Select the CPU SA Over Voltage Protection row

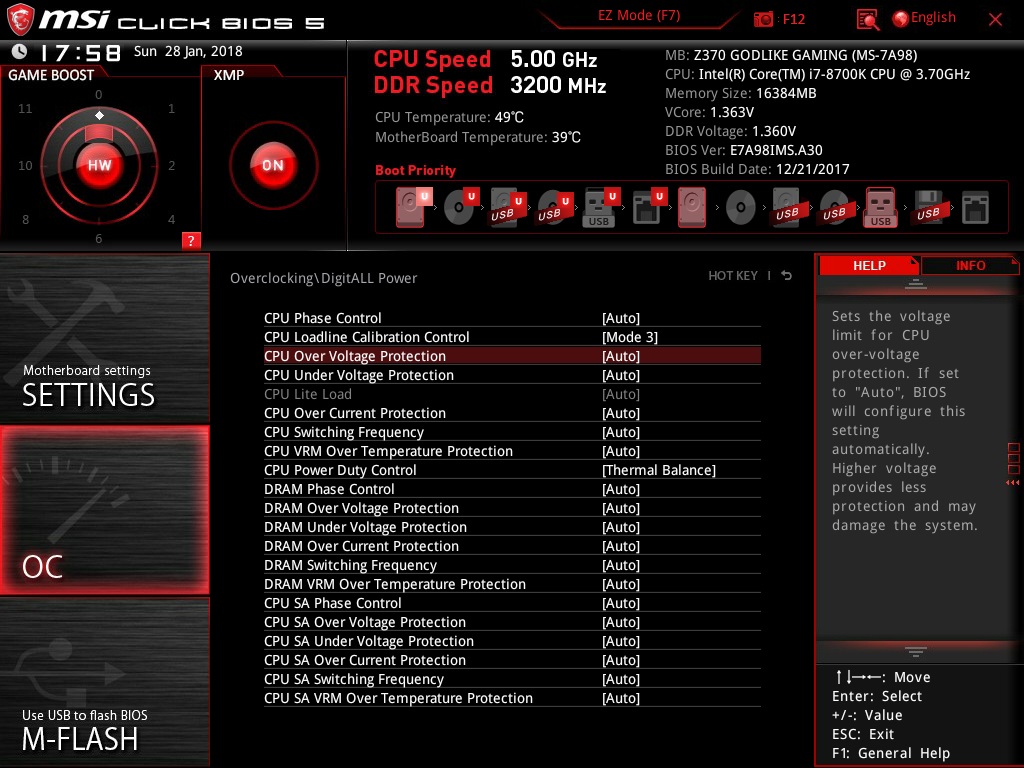512,622
